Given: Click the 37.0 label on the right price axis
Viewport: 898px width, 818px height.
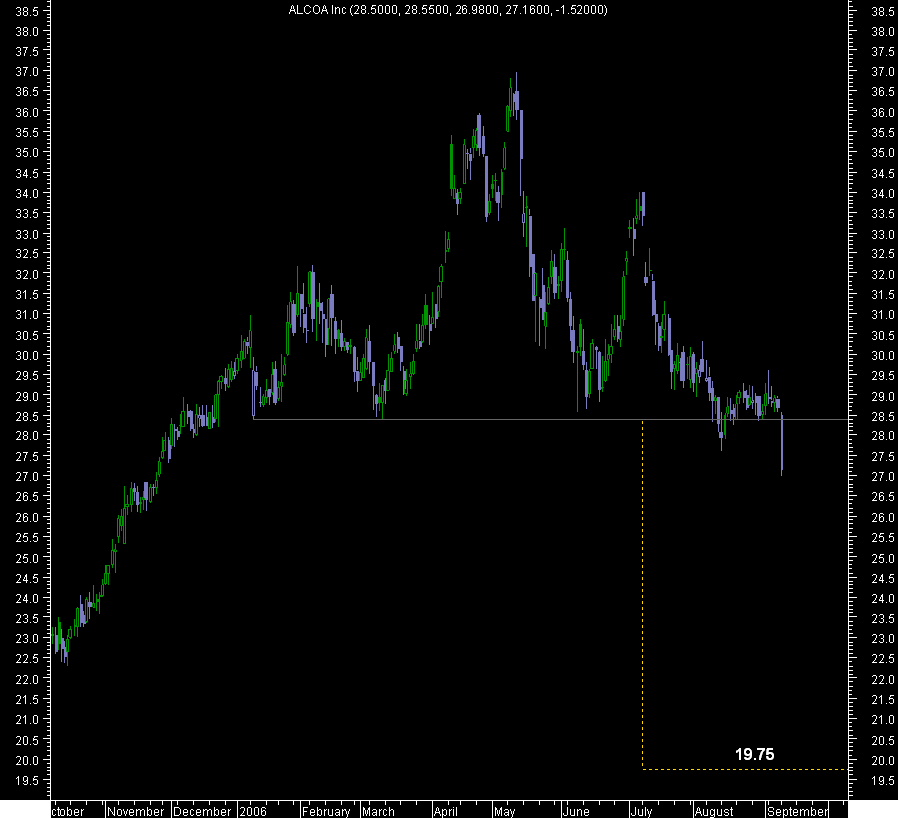Looking at the screenshot, I should [883, 72].
